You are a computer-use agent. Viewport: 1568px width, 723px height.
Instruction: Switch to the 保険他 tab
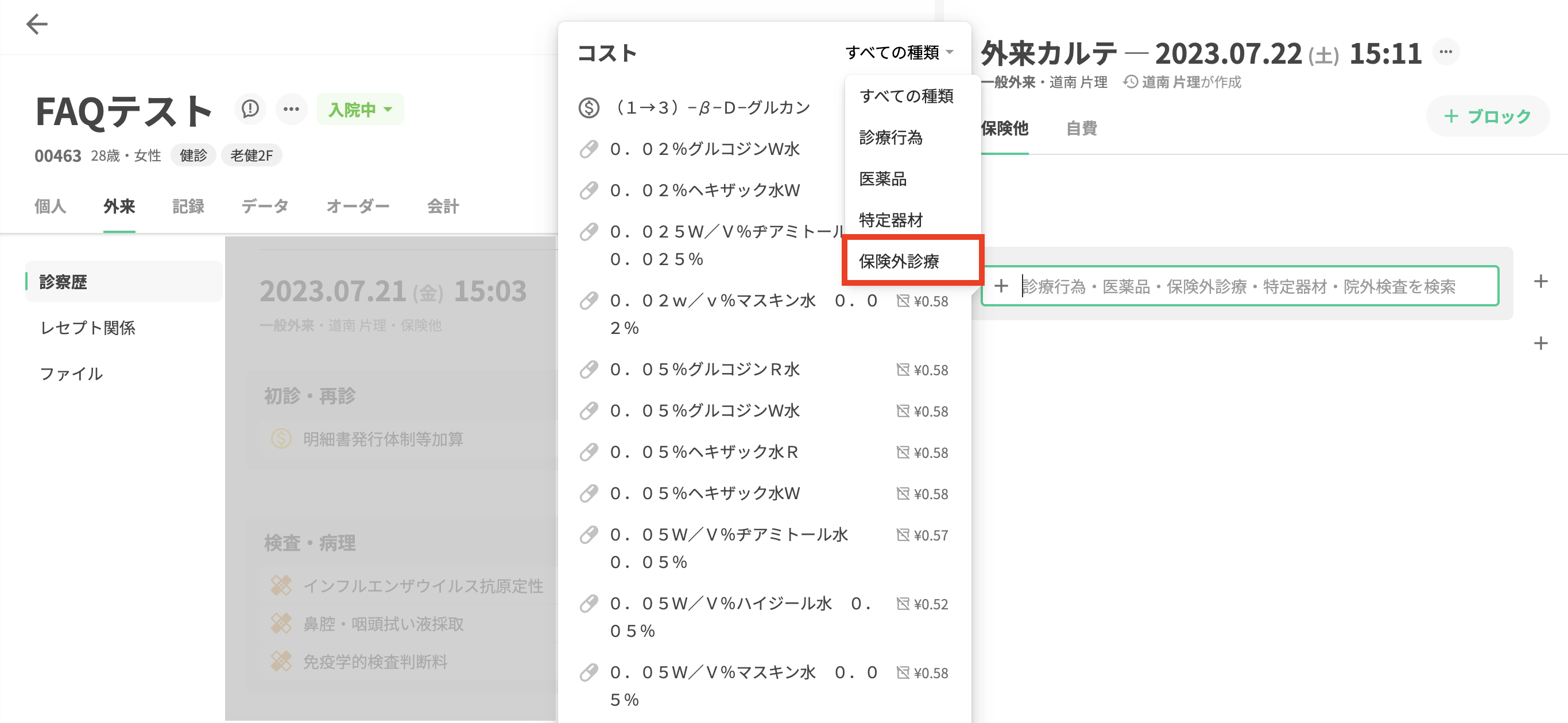[x=1004, y=129]
